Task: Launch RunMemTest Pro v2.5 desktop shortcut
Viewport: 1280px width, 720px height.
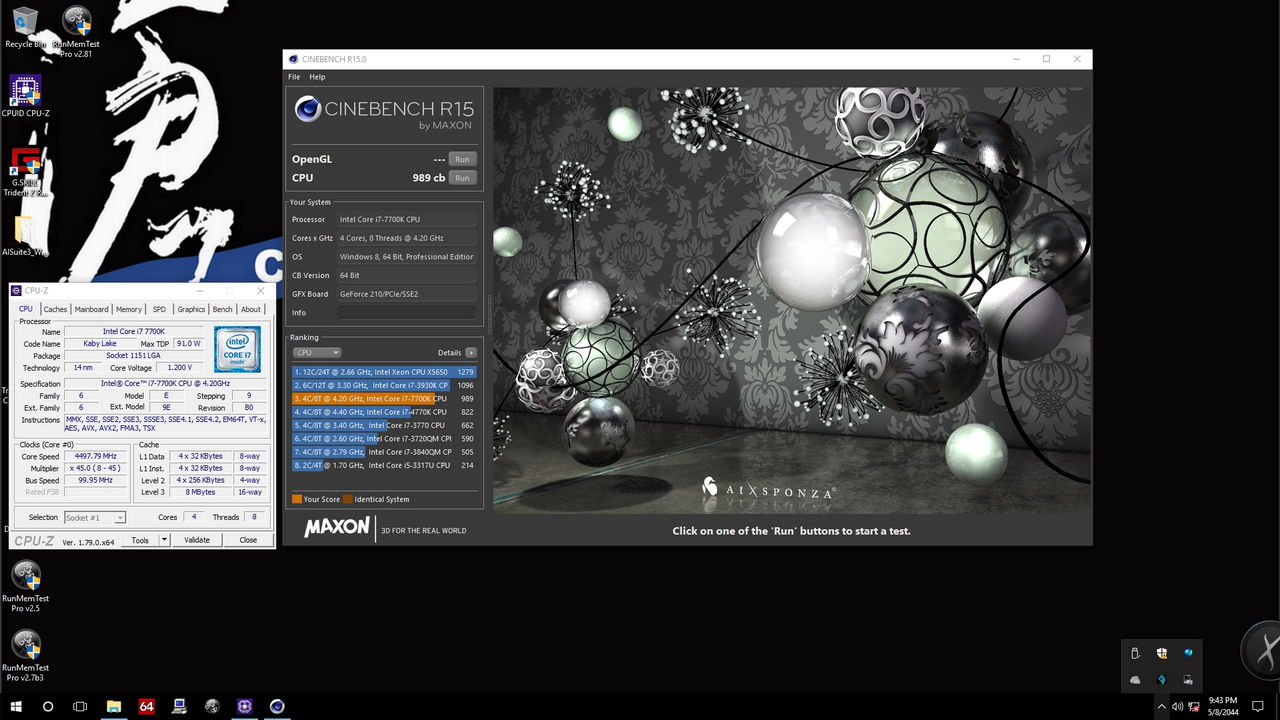Action: [25, 586]
